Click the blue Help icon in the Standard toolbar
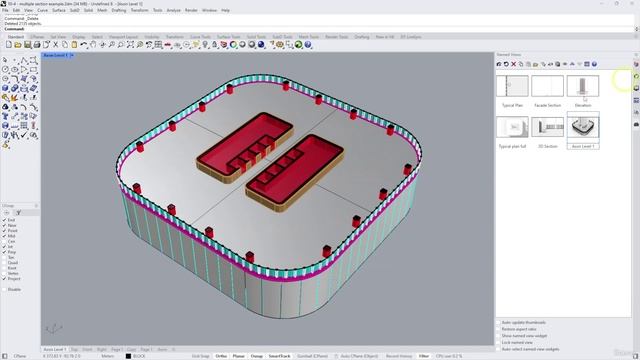This screenshot has width=640, height=360. pos(308,44)
